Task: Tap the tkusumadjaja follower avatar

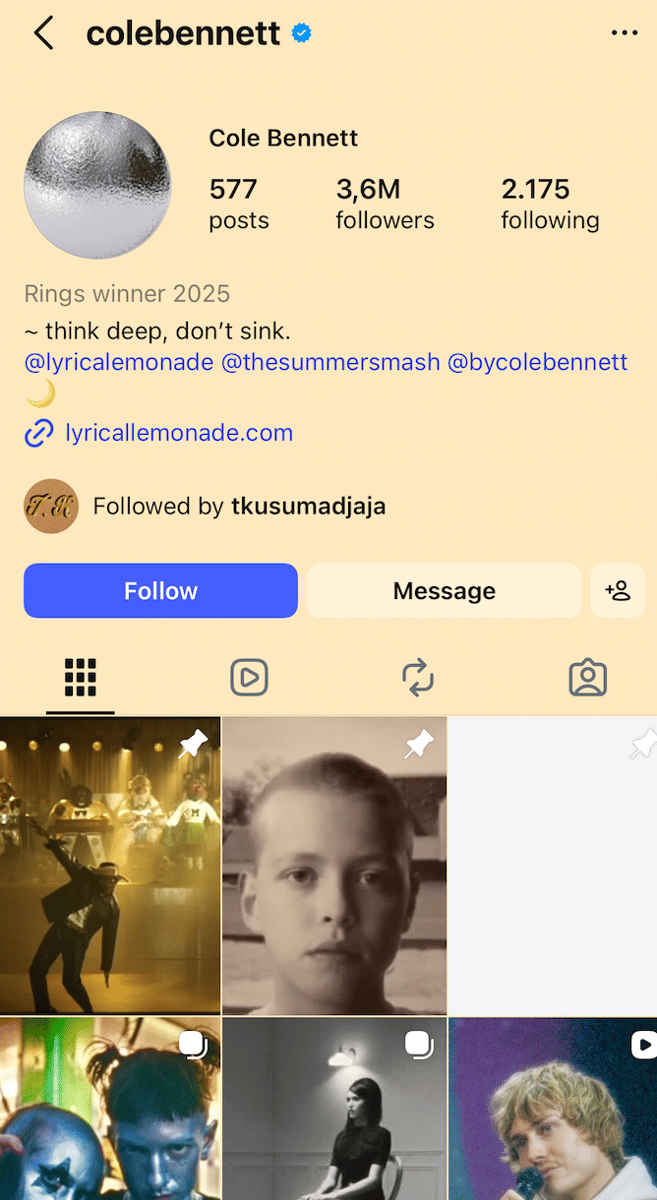Action: pos(51,506)
